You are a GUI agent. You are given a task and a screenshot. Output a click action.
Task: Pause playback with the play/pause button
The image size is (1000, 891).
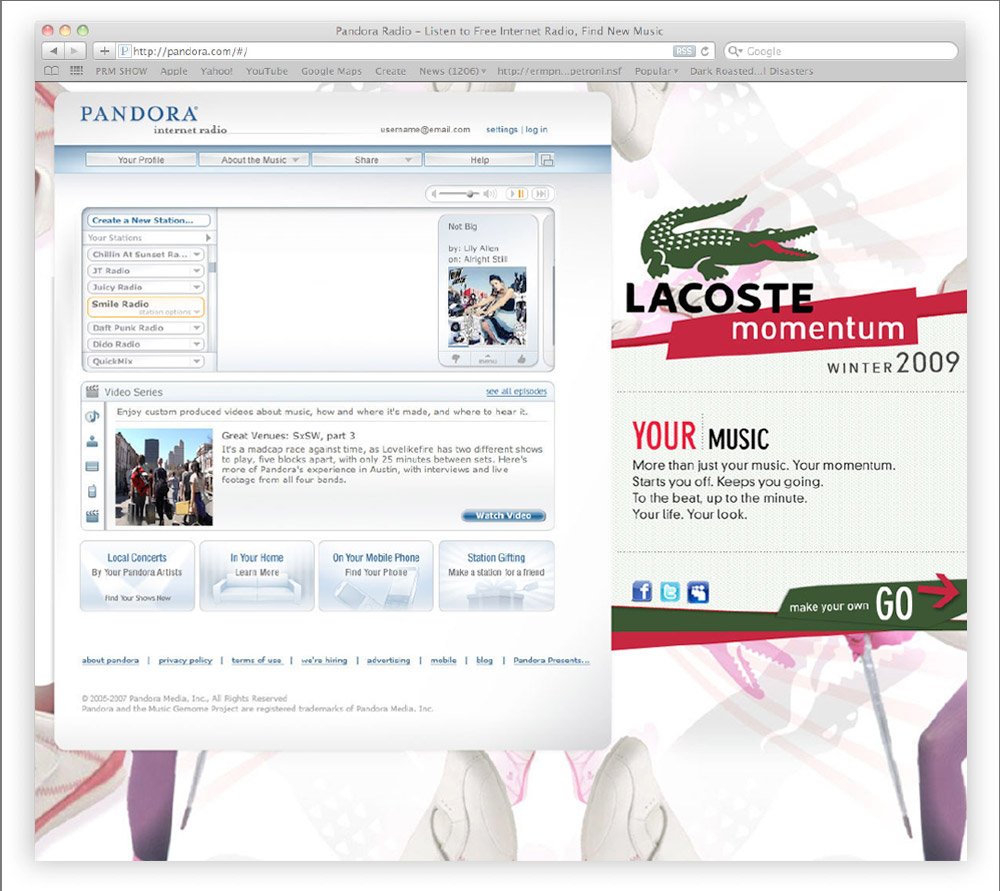(517, 194)
